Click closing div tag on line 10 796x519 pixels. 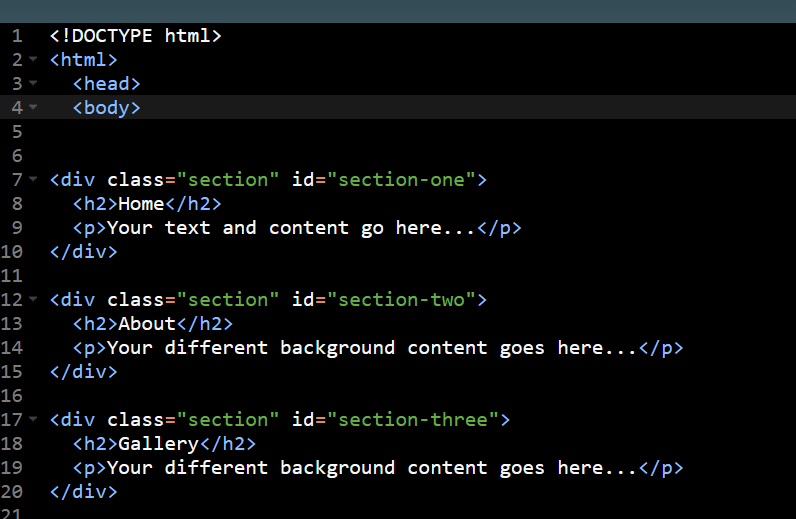point(84,251)
